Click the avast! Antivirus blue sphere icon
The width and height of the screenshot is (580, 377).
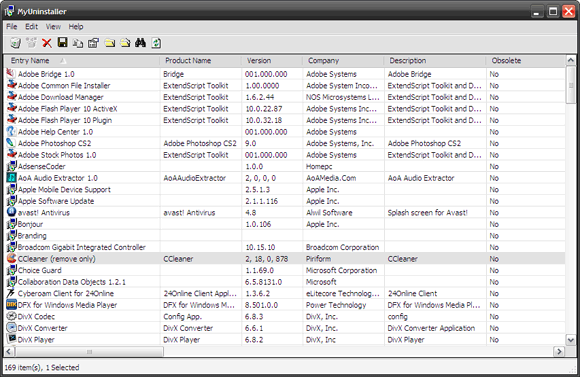point(11,212)
